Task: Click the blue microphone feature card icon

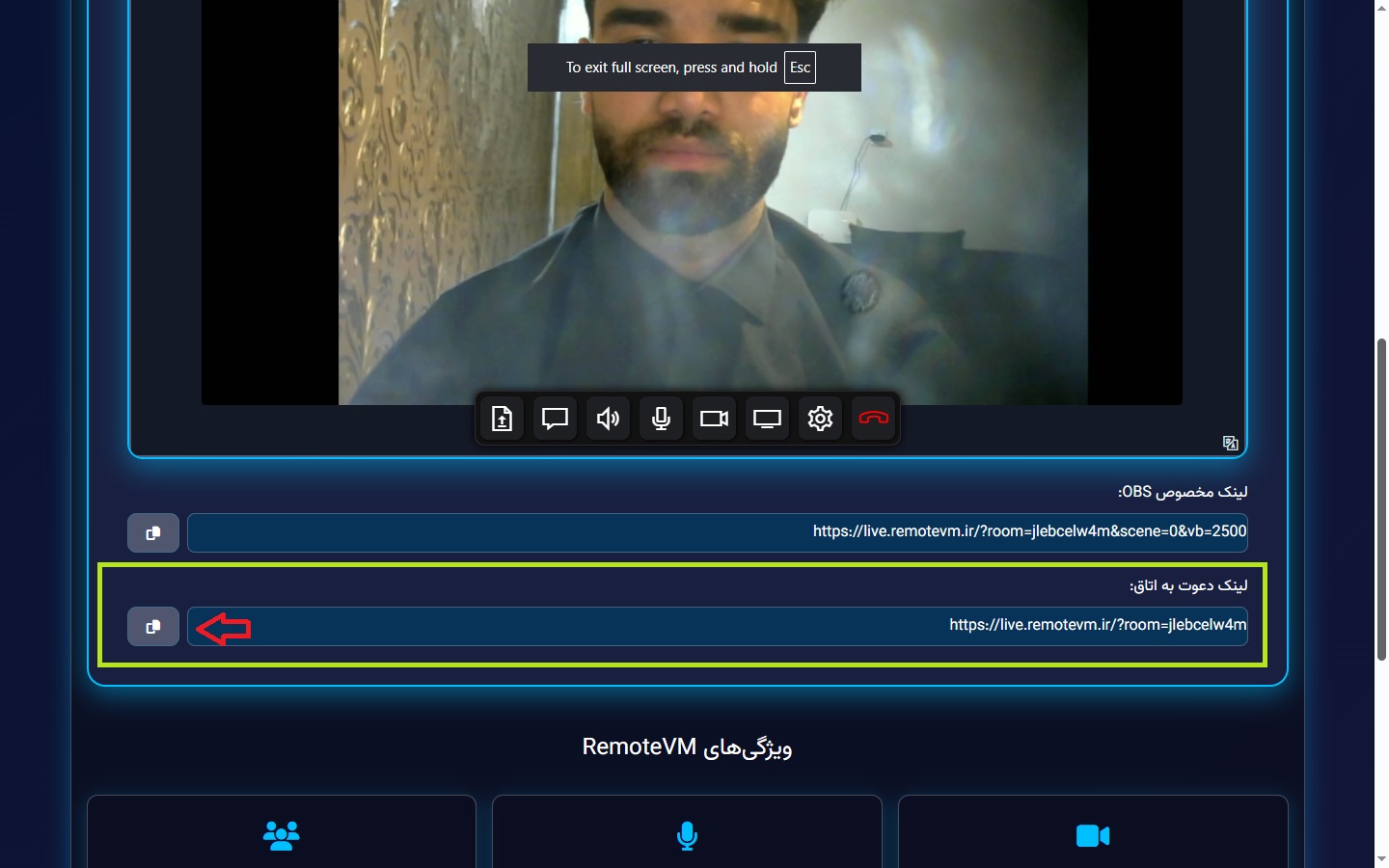Action: (x=687, y=835)
